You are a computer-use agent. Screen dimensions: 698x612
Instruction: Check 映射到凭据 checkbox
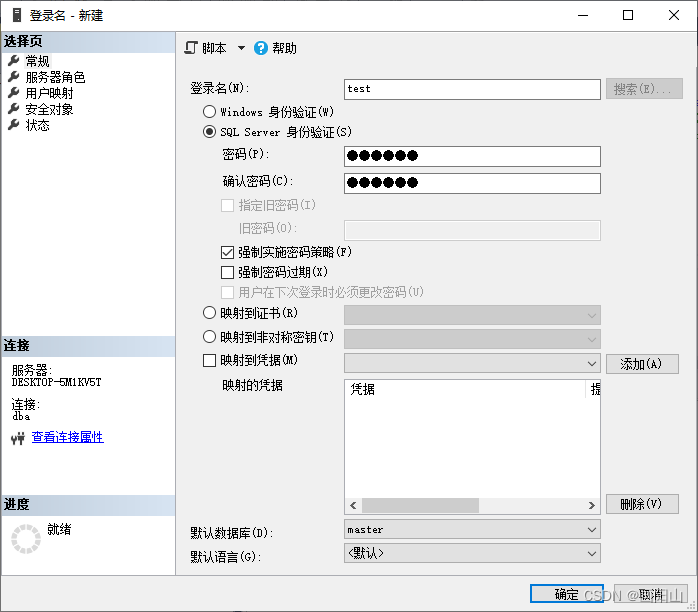point(209,360)
